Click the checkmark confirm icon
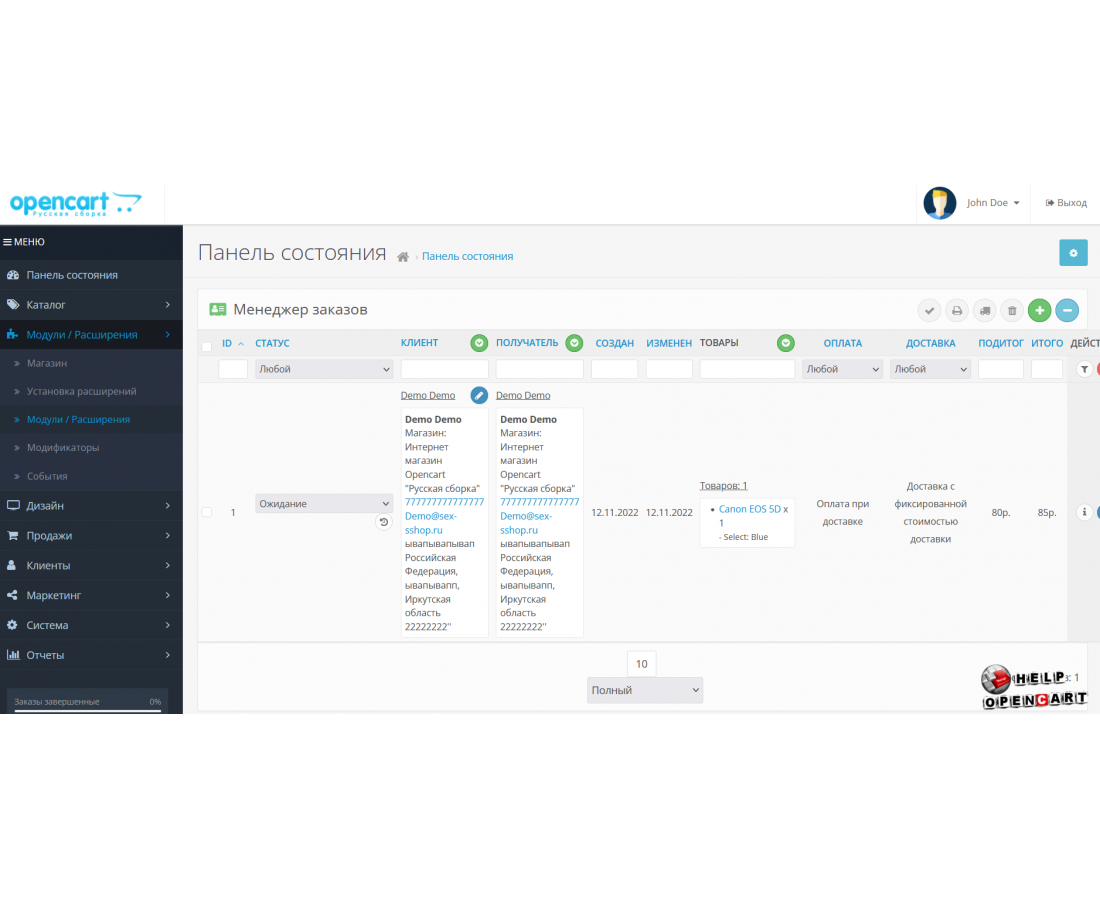The image size is (1100, 900). click(929, 311)
